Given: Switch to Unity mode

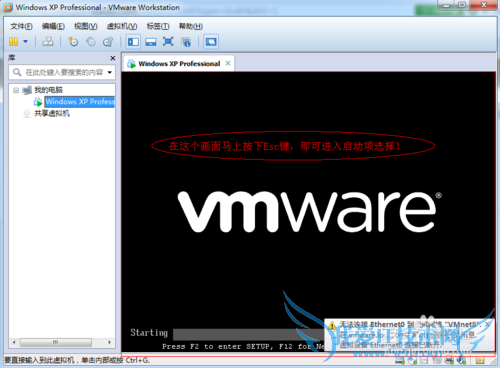Looking at the screenshot, I should pyautogui.click(x=186, y=42).
